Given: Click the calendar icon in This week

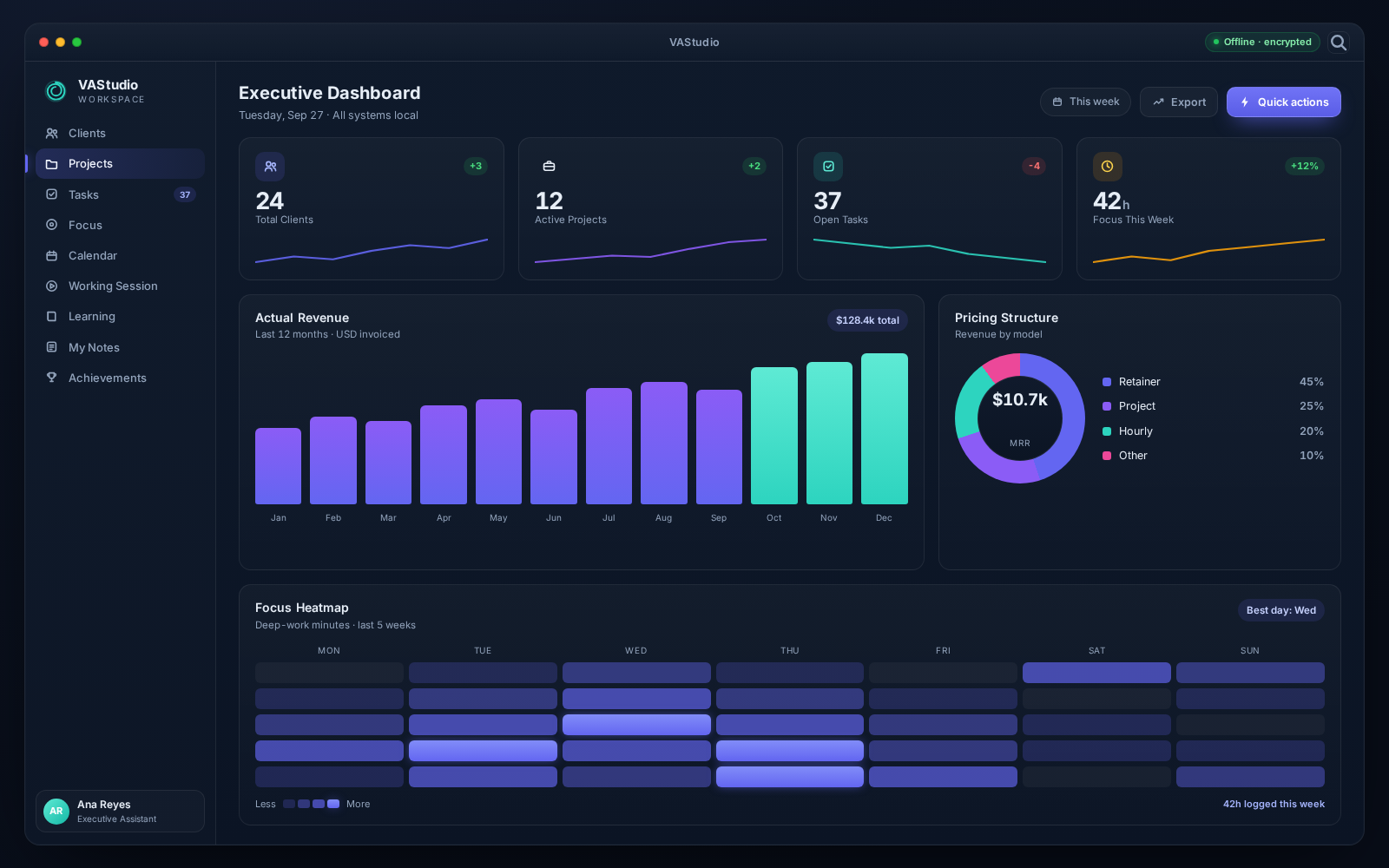Looking at the screenshot, I should (1057, 102).
